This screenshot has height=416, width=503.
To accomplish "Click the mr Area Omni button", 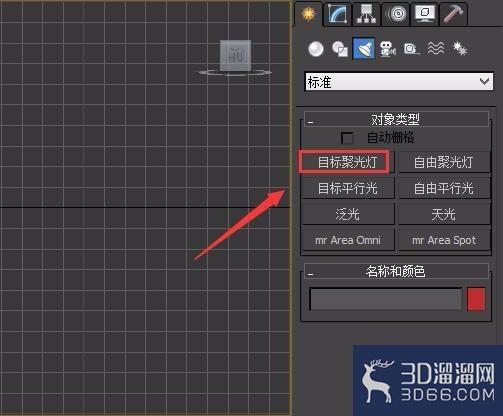I will coord(348,240).
